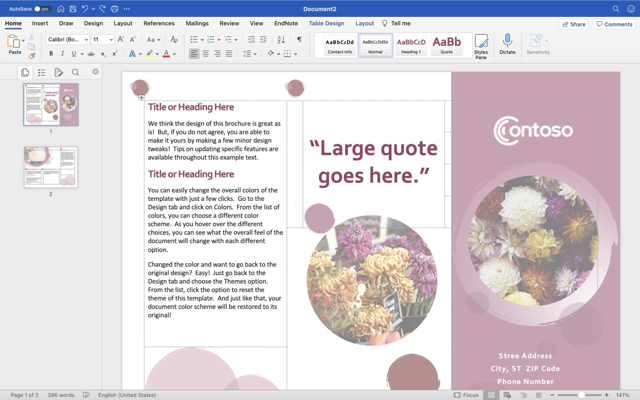Apply strikethrough formatting
This screenshot has width=640, height=400.
91,54
